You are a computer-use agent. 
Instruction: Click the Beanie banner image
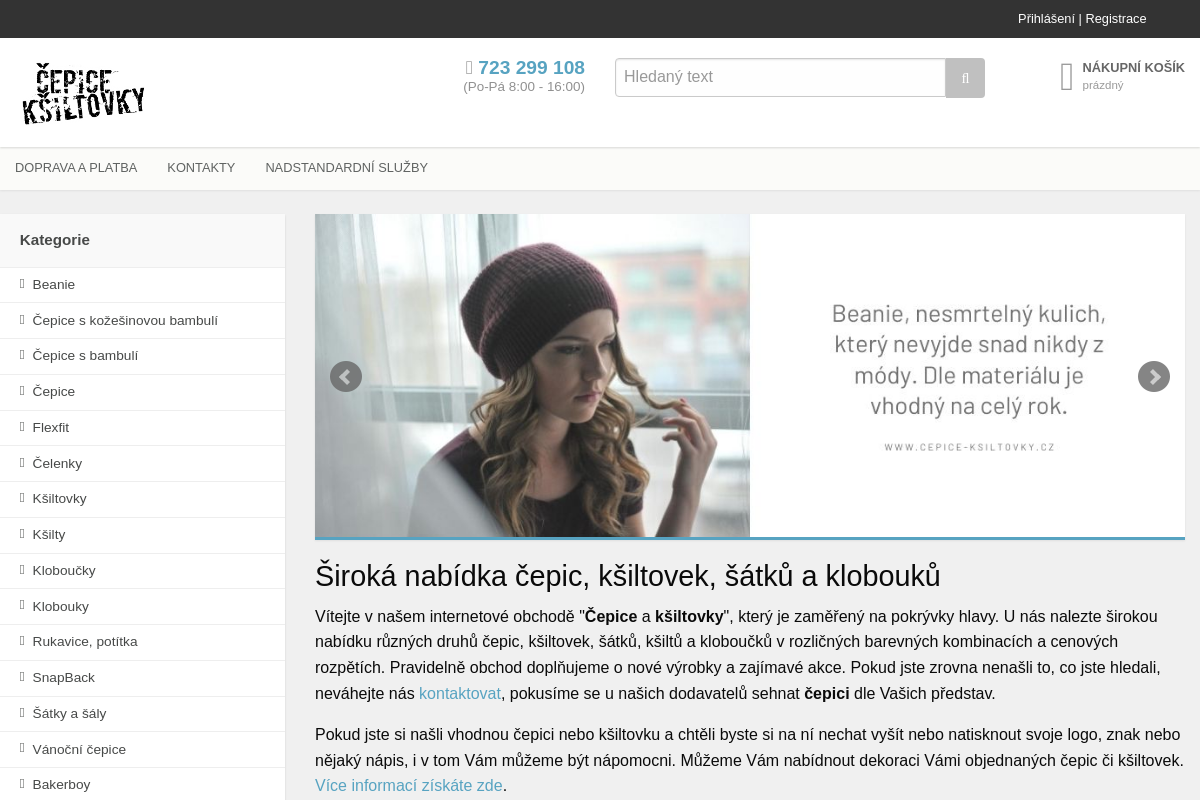tap(750, 376)
